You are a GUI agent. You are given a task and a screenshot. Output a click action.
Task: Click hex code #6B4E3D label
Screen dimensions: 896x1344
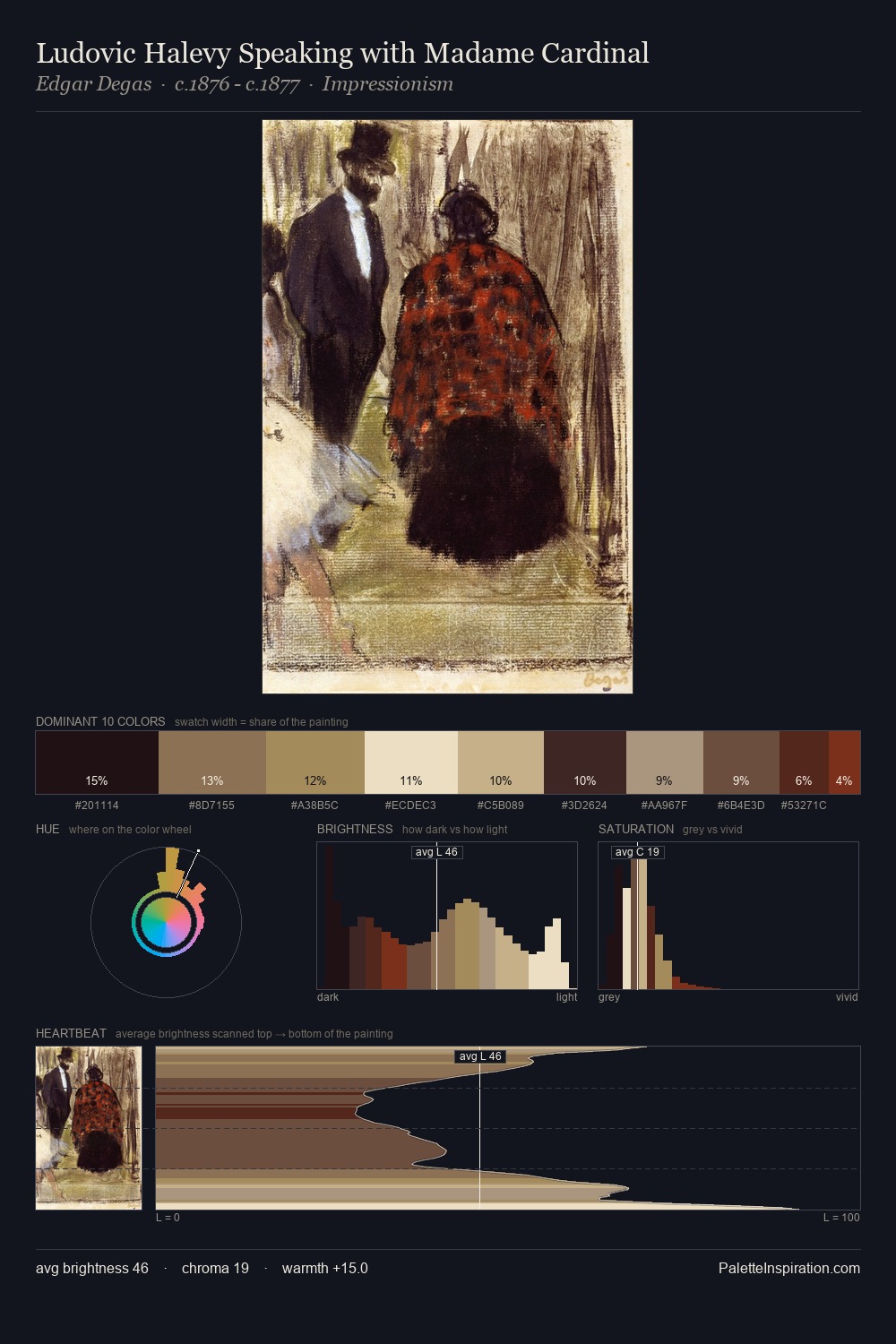point(741,806)
